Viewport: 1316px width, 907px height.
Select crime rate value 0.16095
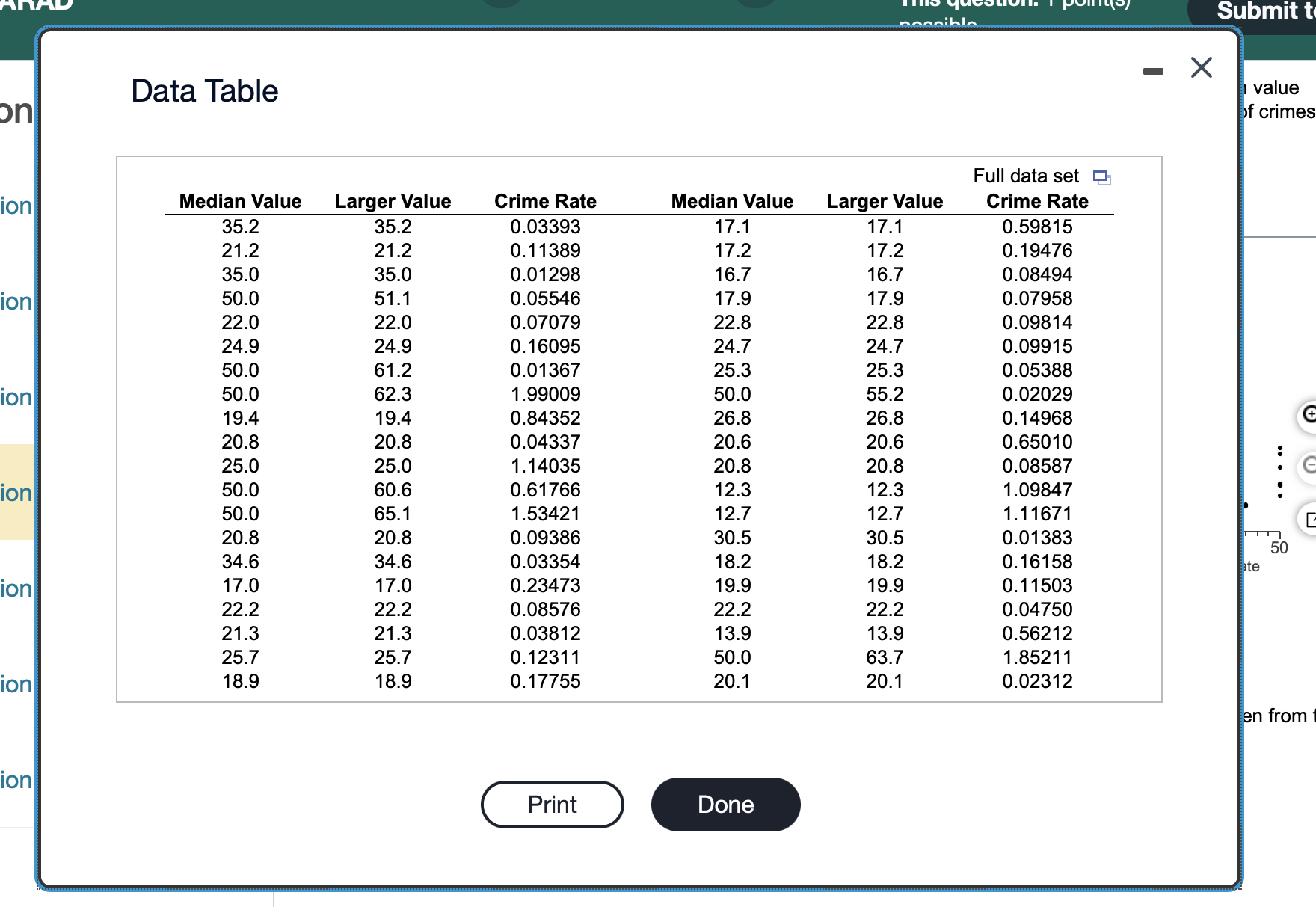click(x=546, y=346)
